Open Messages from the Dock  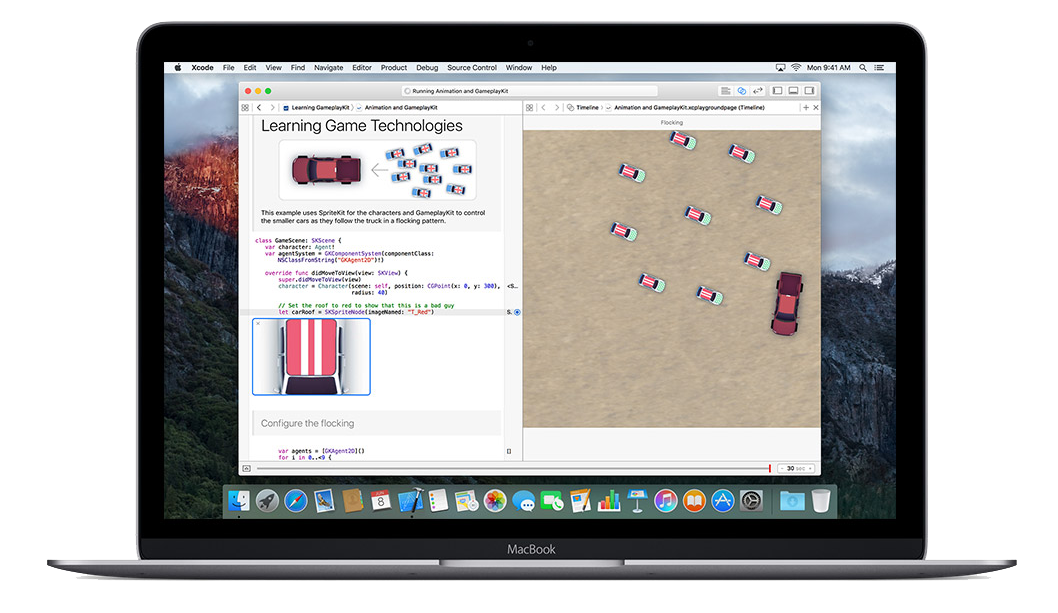pyautogui.click(x=524, y=501)
